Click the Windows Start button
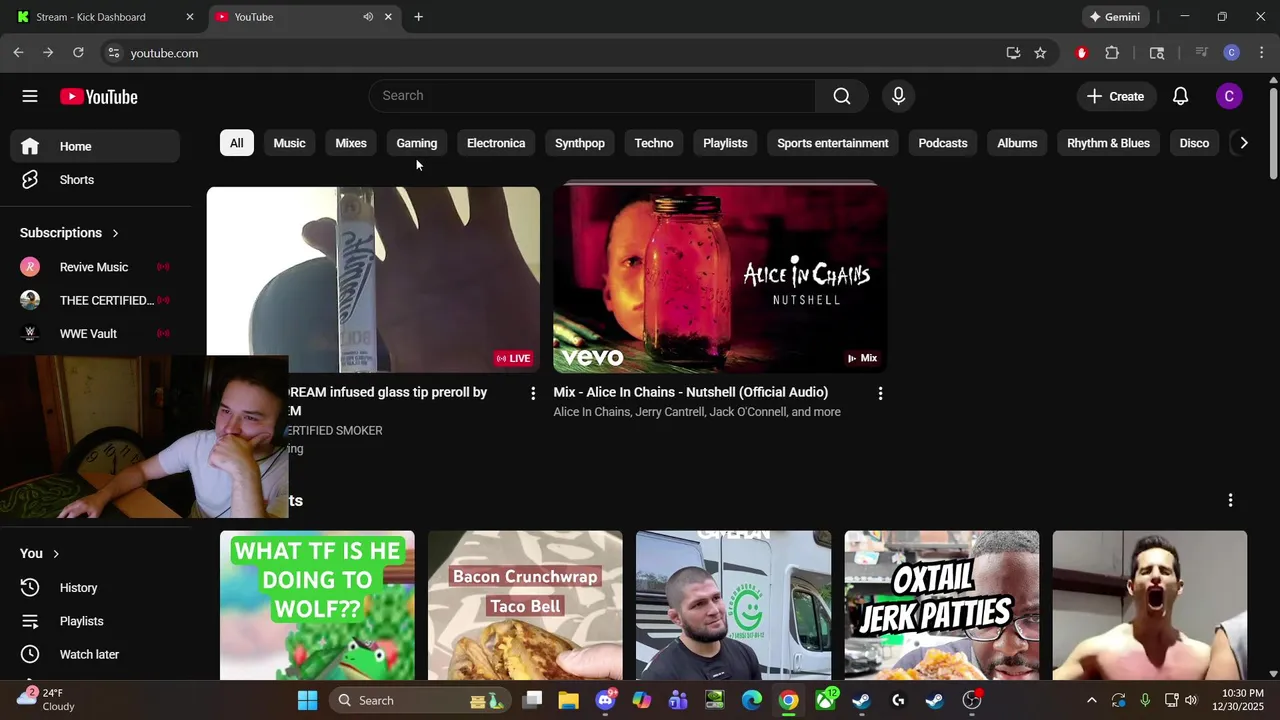 coord(307,700)
